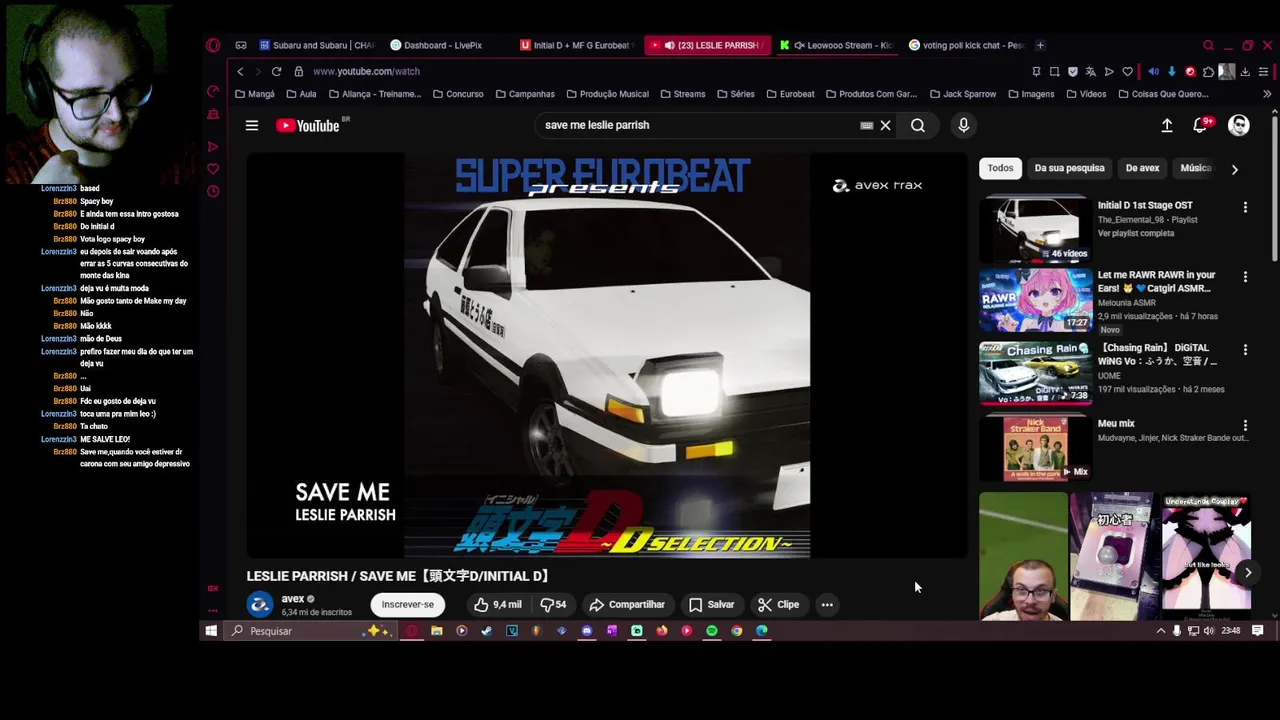The width and height of the screenshot is (1280, 720).
Task: Open the Produção Musical bookmarks folder
Action: click(607, 94)
